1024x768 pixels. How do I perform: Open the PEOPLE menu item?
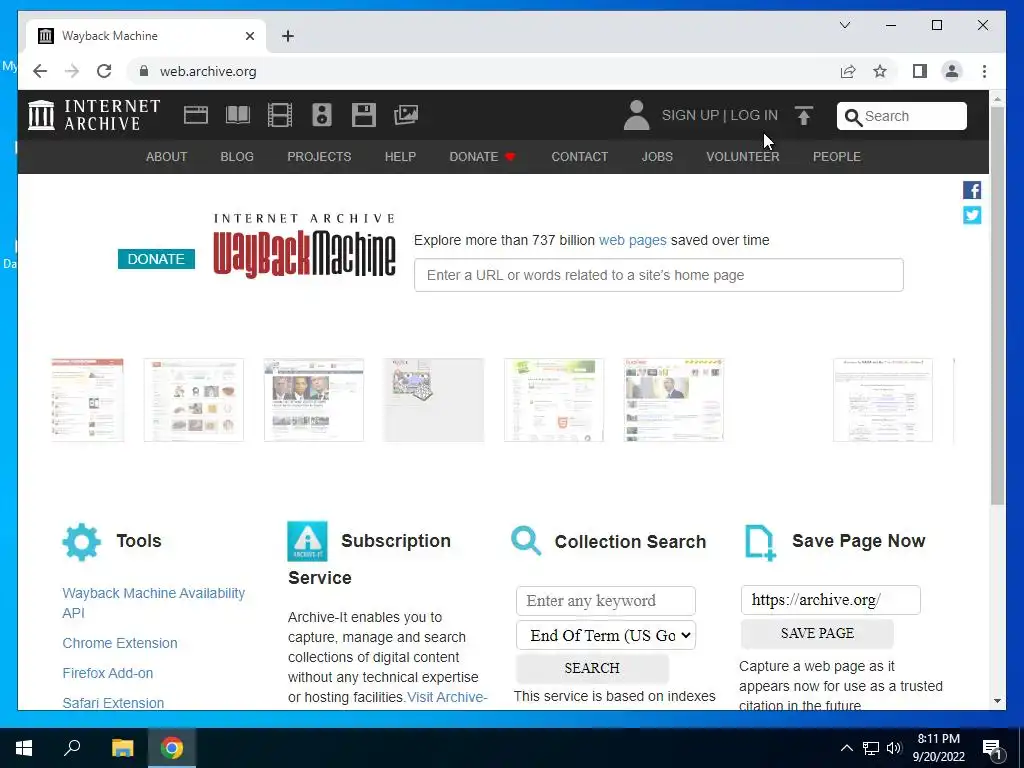(x=837, y=157)
